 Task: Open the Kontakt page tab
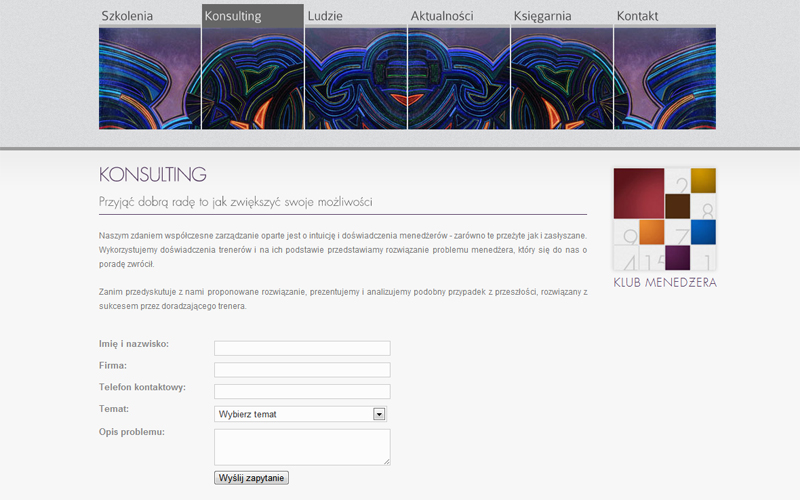click(x=637, y=16)
